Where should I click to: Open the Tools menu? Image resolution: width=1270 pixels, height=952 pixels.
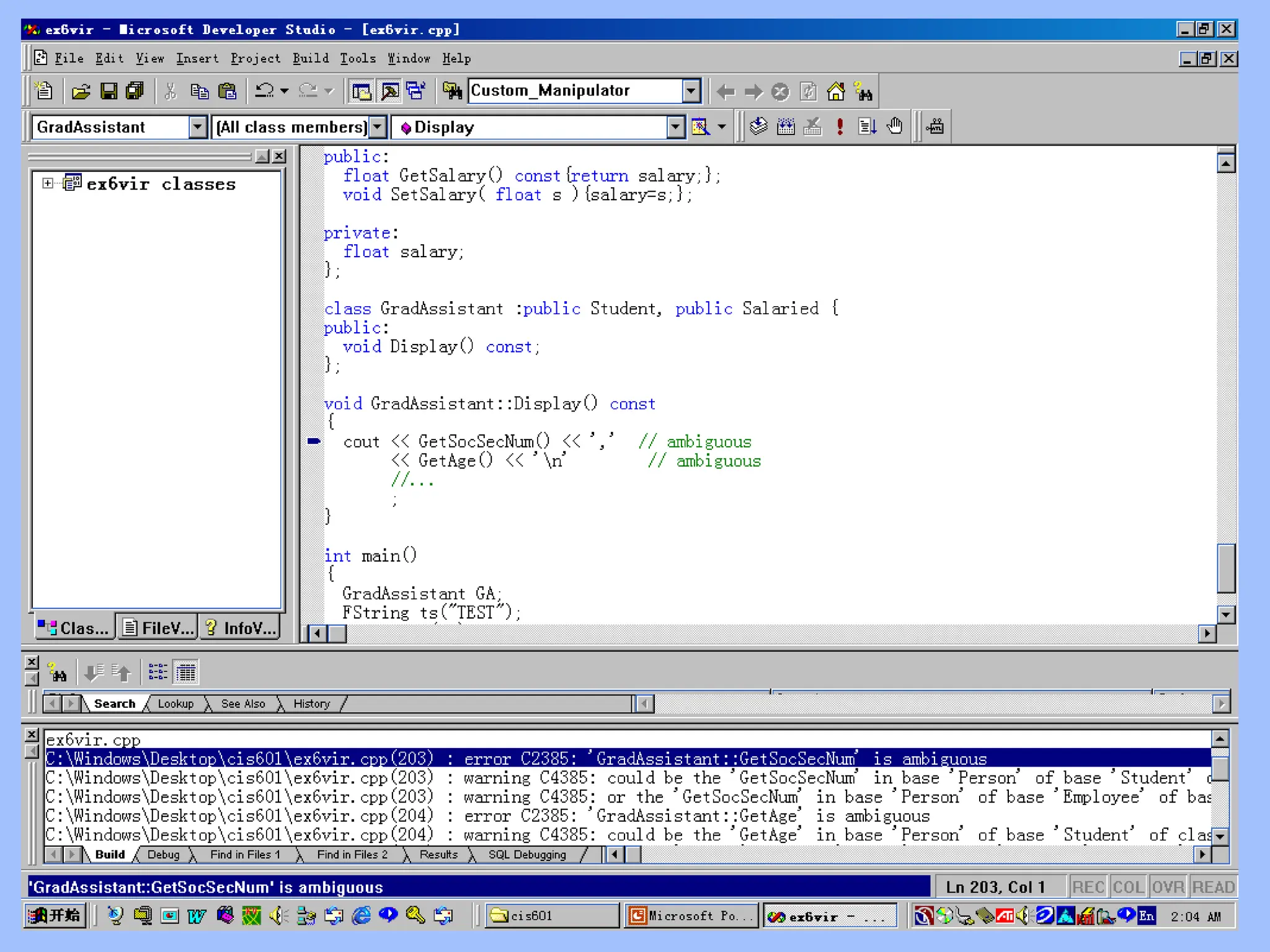click(x=358, y=58)
